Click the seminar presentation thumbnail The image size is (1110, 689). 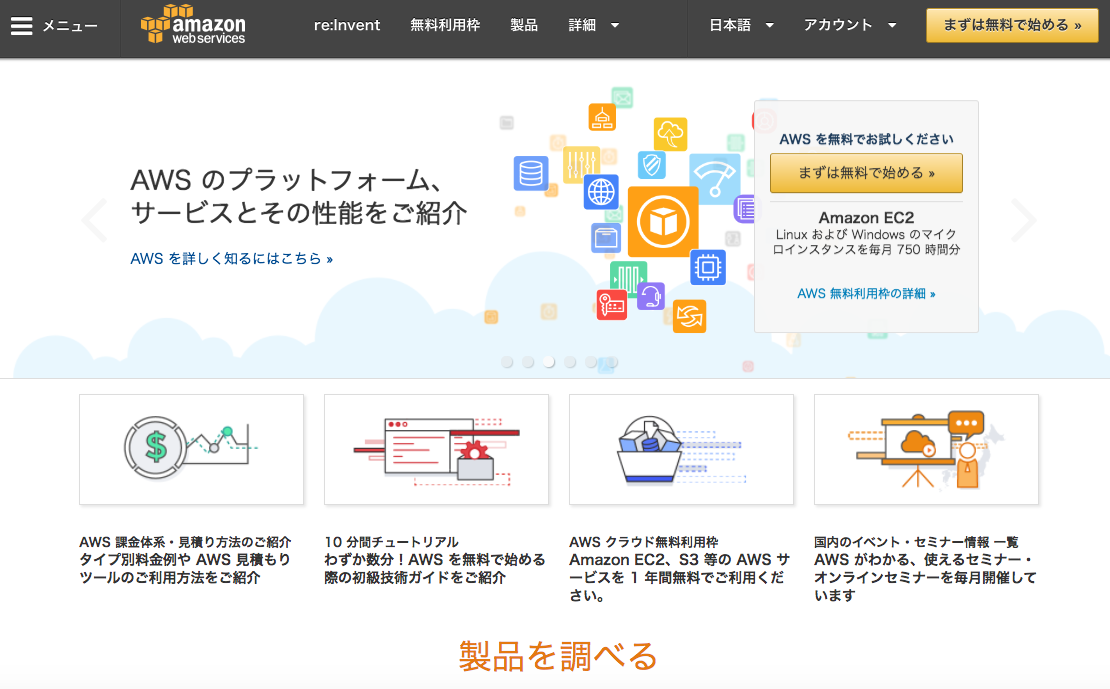[927, 450]
